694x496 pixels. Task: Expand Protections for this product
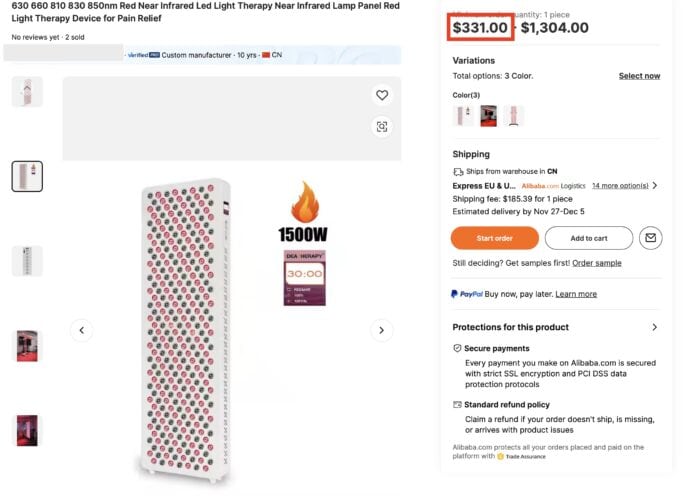(x=654, y=327)
